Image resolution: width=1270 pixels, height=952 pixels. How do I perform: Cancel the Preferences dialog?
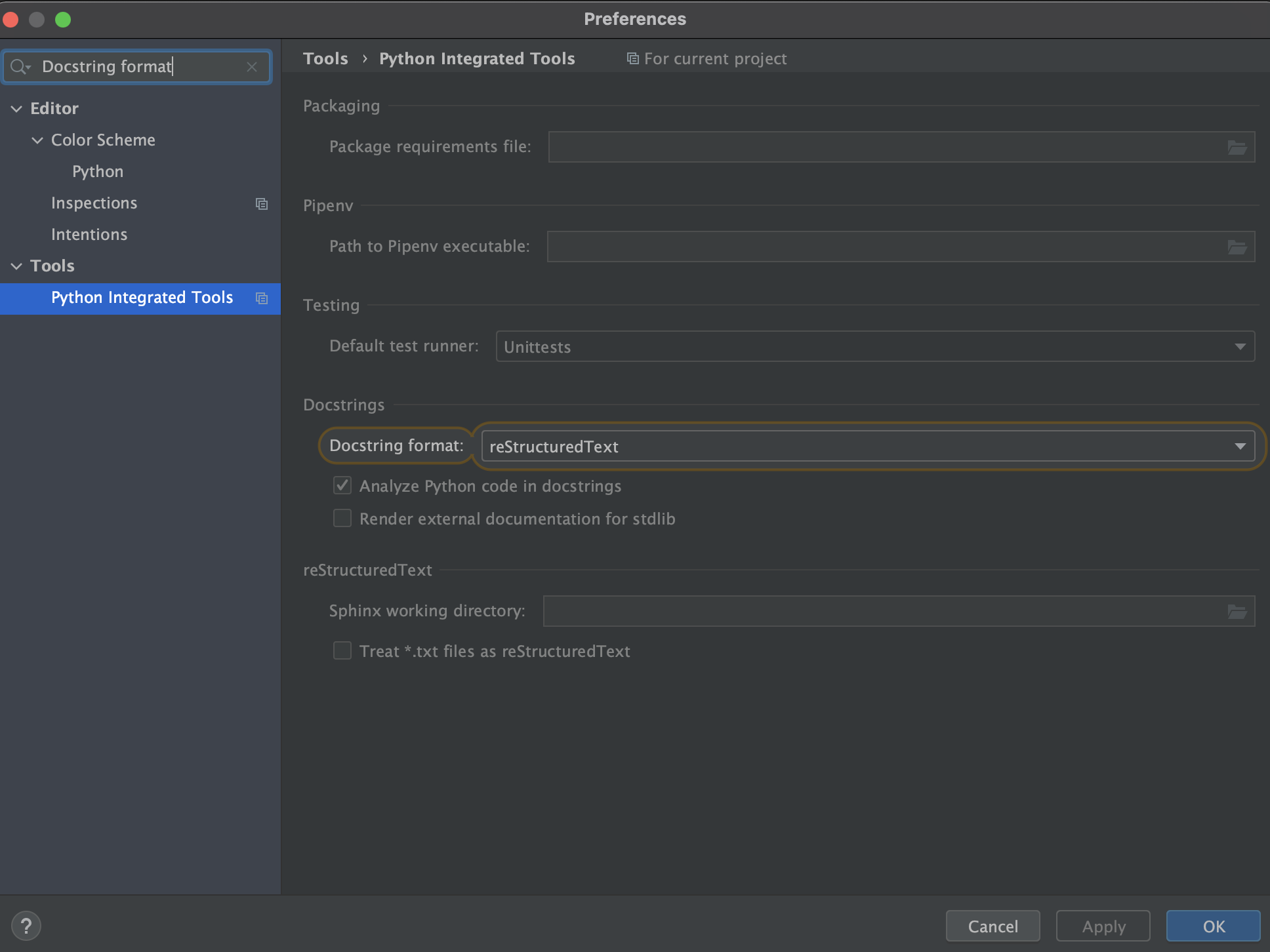(993, 926)
